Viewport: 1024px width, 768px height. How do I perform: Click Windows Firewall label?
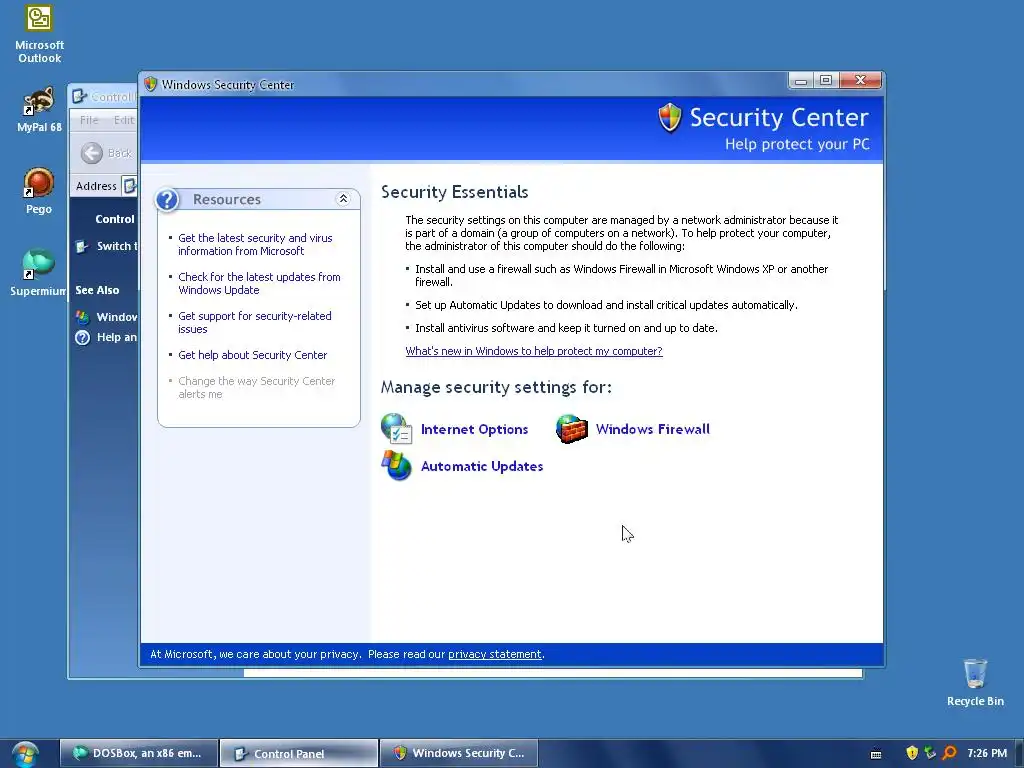[x=652, y=429]
